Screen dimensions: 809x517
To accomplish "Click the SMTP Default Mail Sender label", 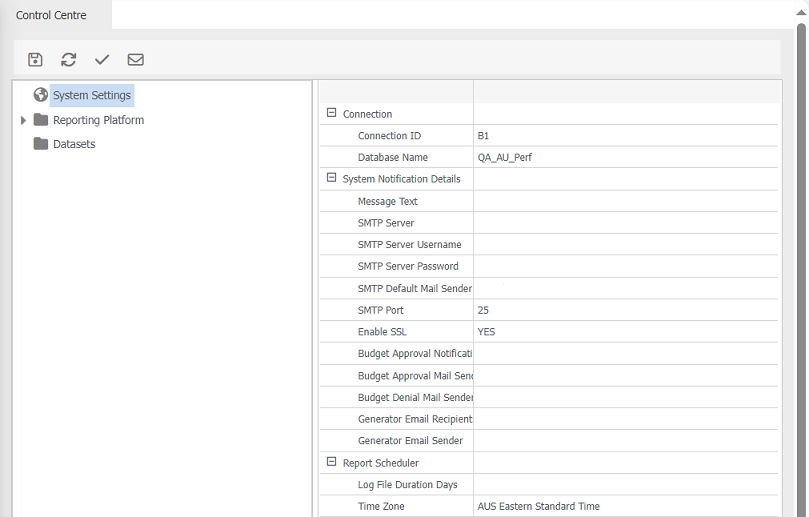I will point(415,288).
